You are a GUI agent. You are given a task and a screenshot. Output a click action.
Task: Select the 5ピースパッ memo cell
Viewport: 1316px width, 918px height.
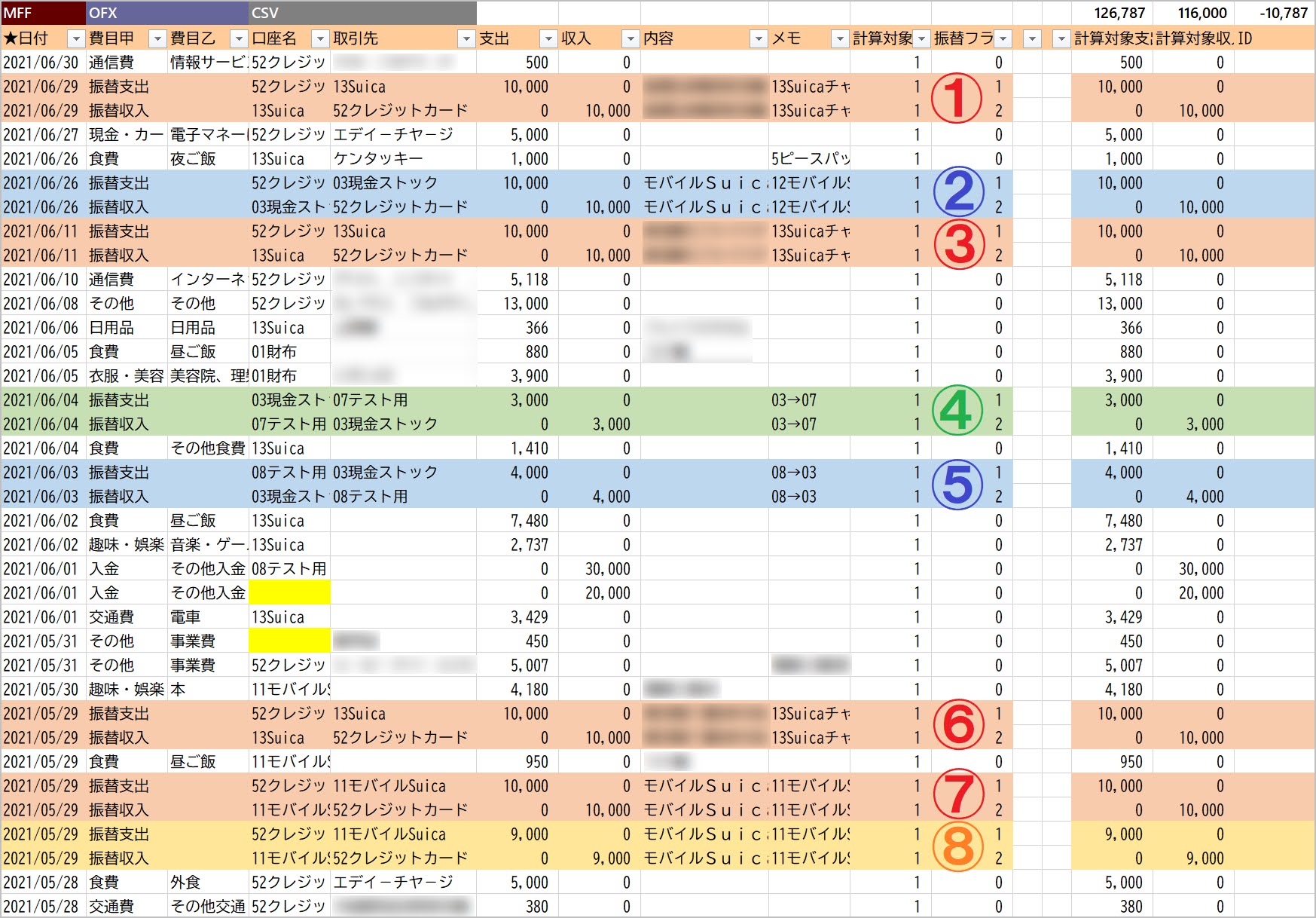809,159
